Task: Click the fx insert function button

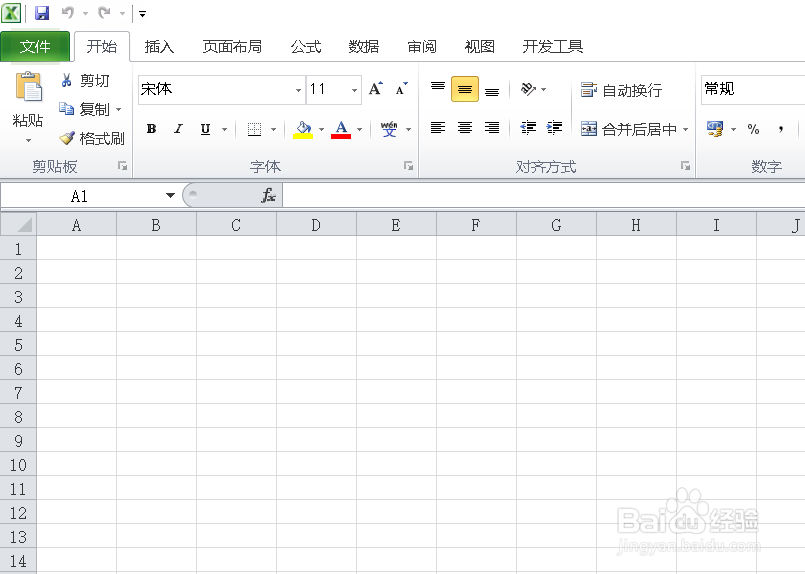Action: (x=269, y=196)
